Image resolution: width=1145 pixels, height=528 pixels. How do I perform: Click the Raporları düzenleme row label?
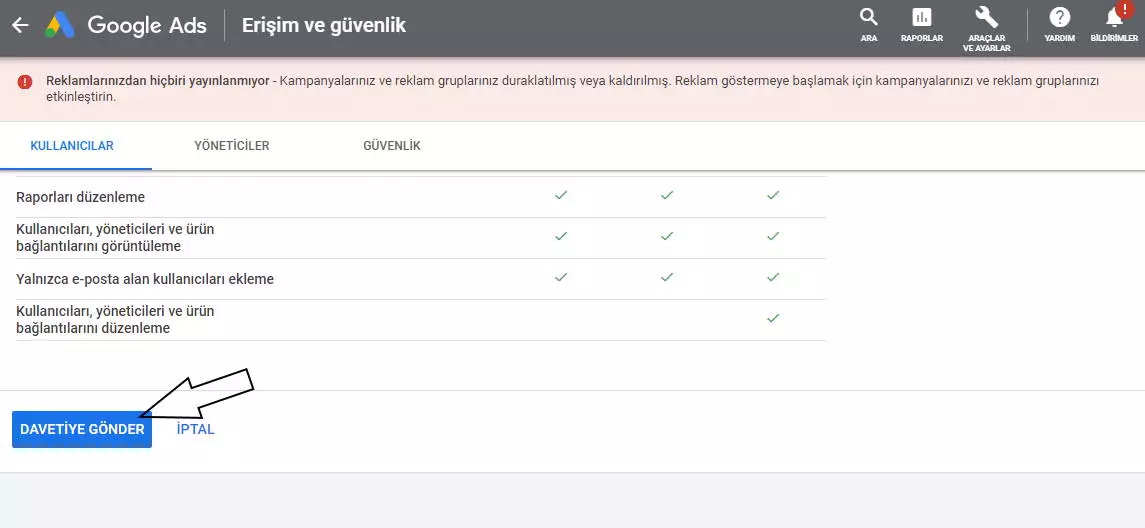[80, 197]
